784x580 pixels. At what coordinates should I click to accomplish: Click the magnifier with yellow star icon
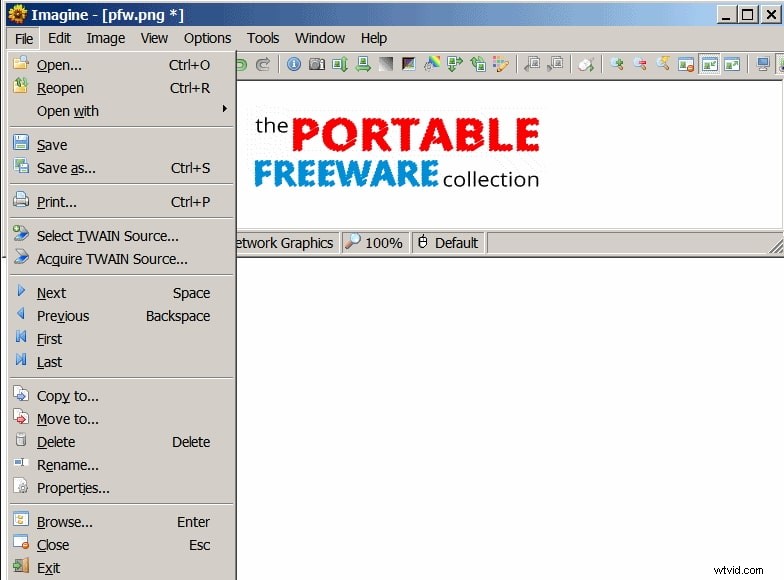(663, 64)
